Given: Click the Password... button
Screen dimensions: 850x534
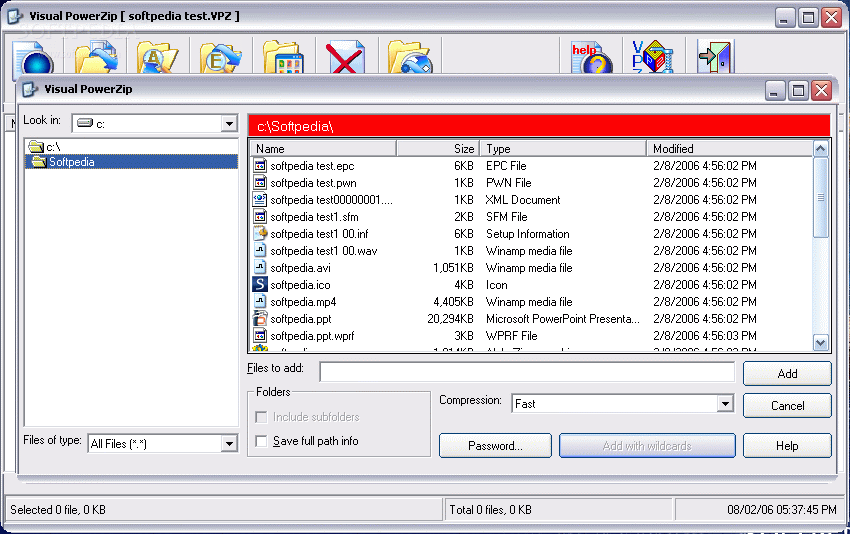Looking at the screenshot, I should pos(495,446).
